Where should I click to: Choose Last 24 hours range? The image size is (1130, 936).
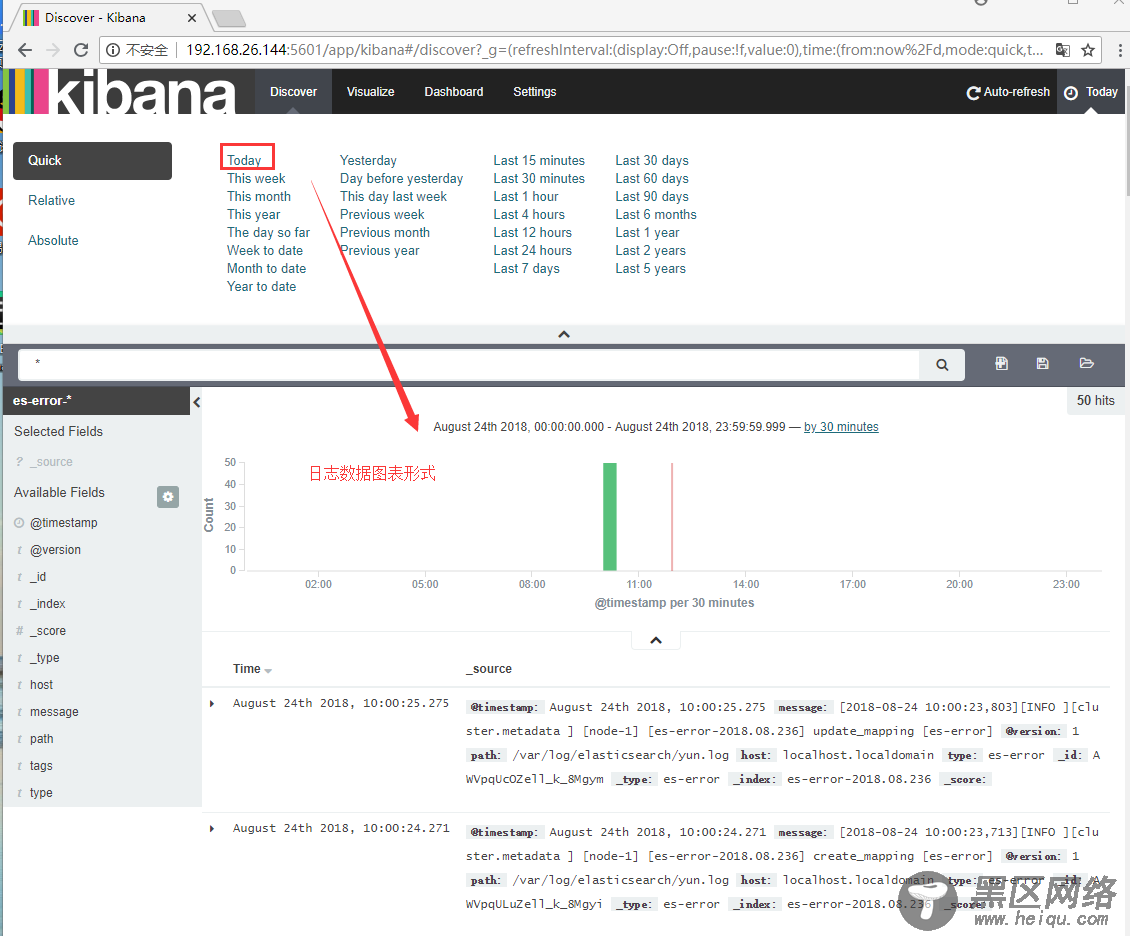pos(533,250)
